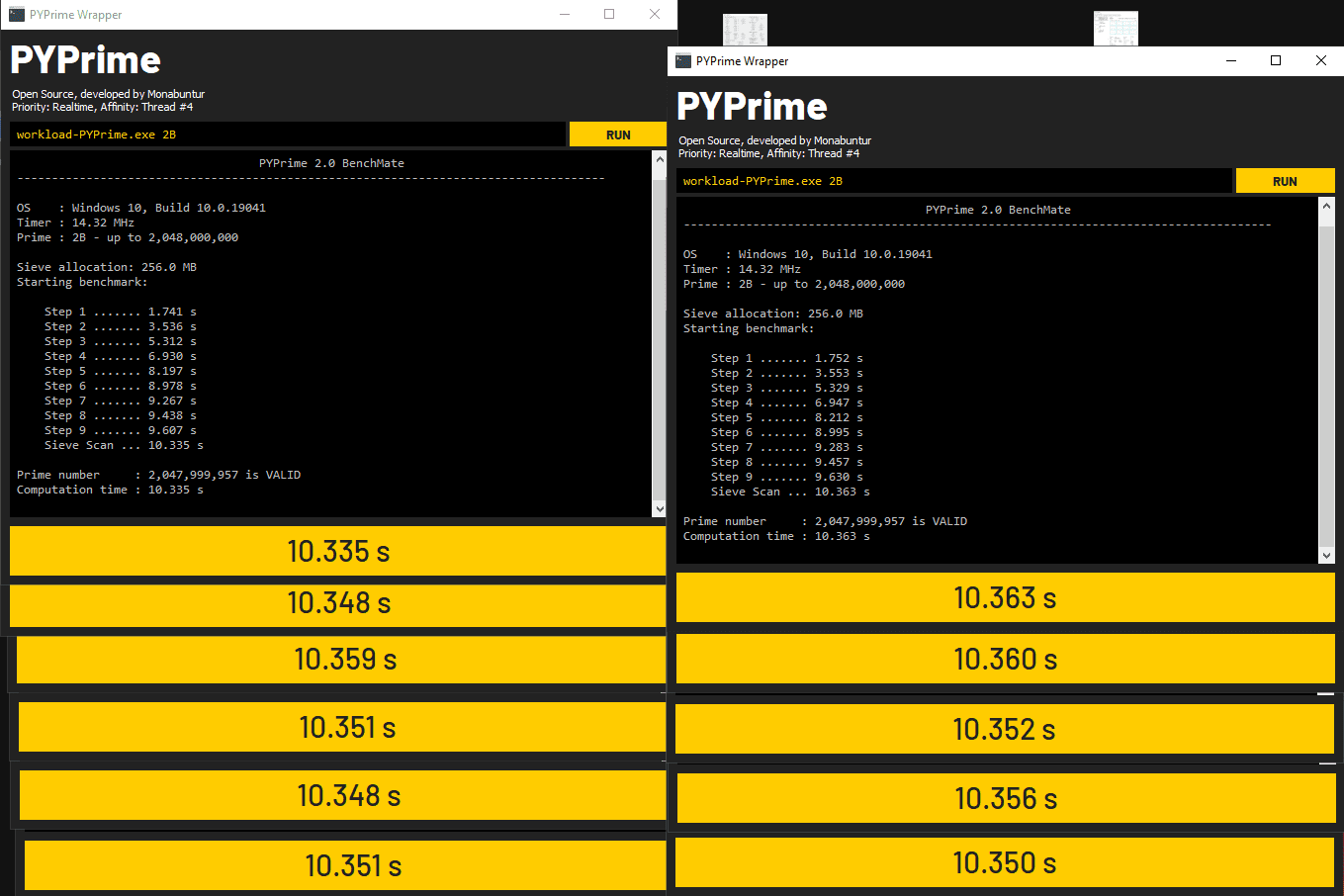Click the desktop thumbnail above the front window's restore button

(x=1116, y=28)
